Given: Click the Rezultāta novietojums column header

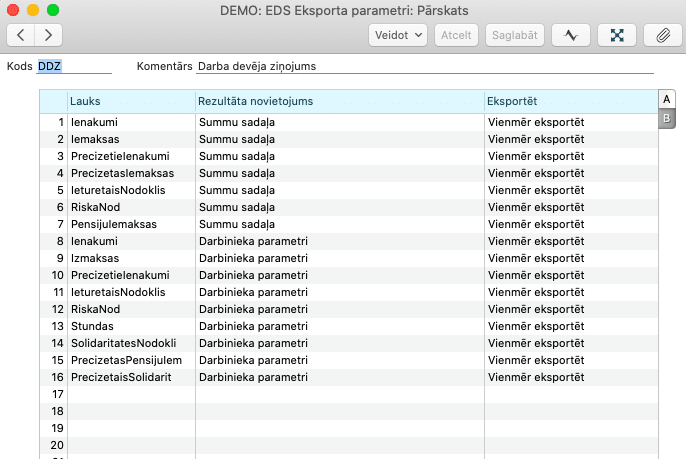Looking at the screenshot, I should point(339,101).
